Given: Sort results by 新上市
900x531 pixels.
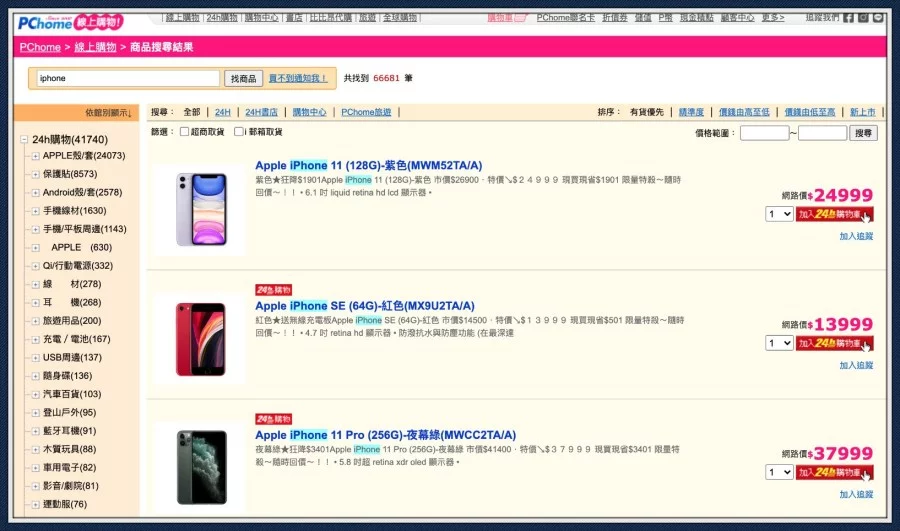Looking at the screenshot, I should click(x=863, y=112).
